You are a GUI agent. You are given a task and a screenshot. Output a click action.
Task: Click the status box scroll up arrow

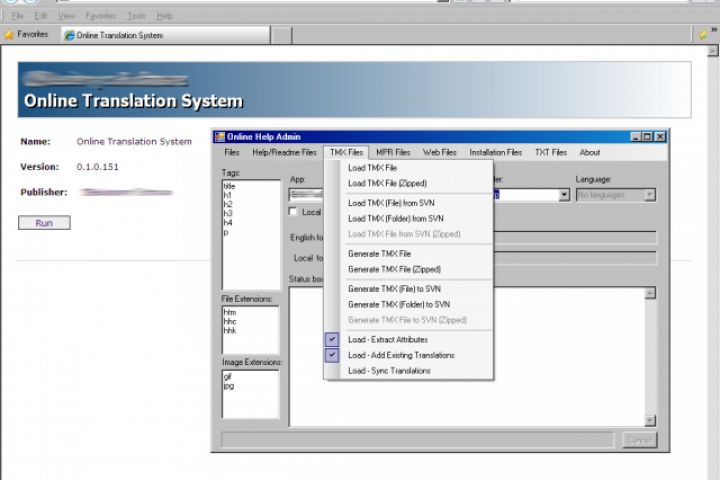(650, 293)
